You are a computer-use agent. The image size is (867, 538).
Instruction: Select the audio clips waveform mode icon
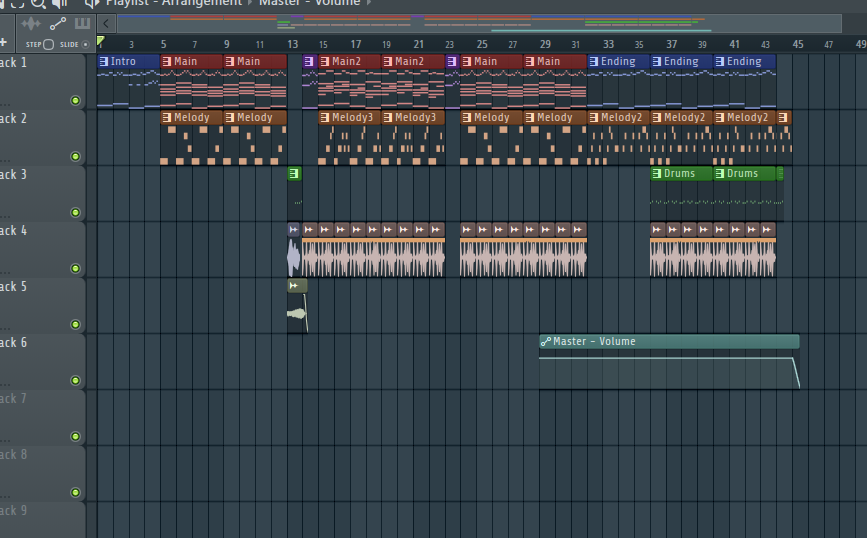coord(30,24)
